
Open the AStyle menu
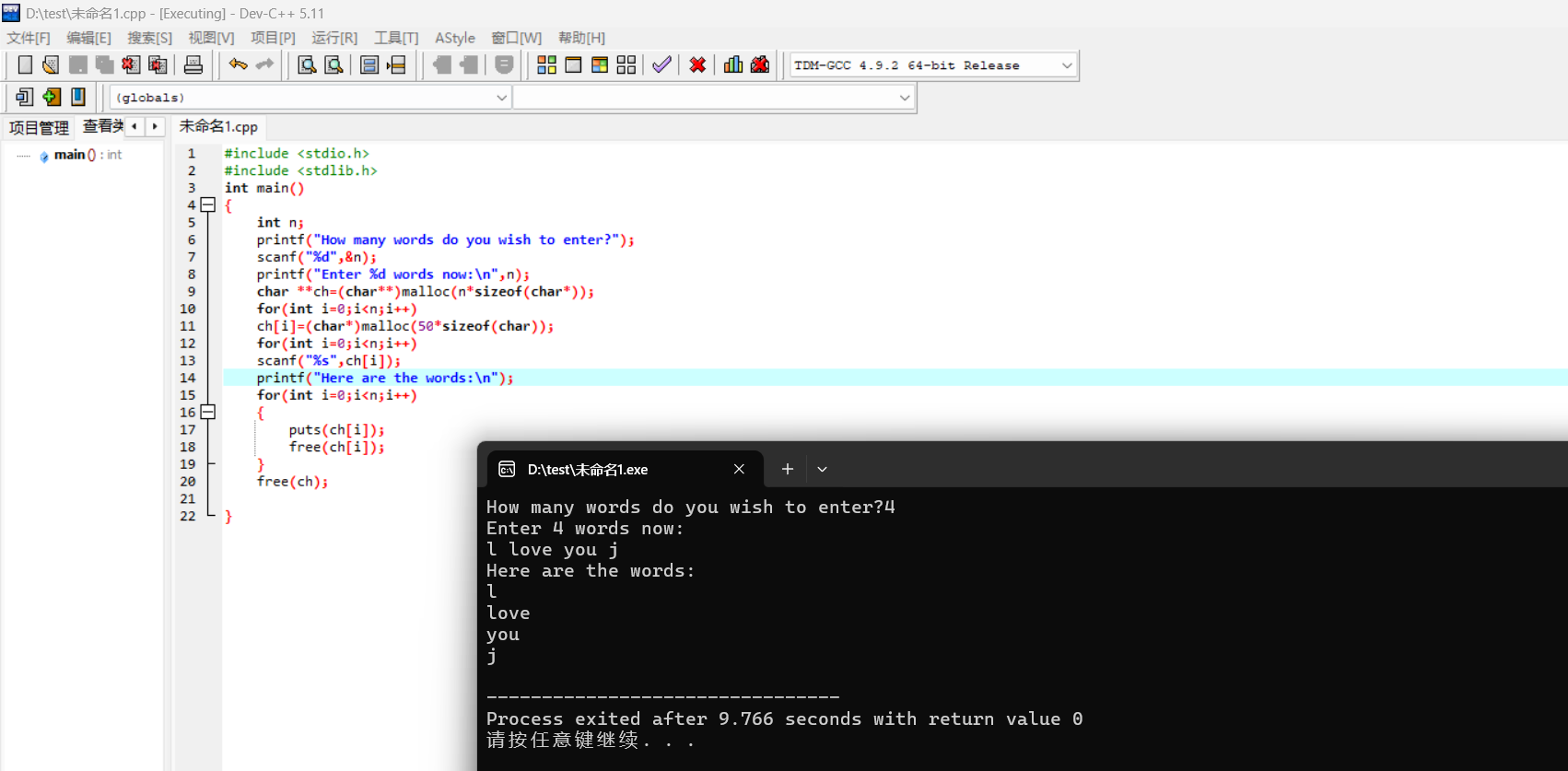click(455, 38)
